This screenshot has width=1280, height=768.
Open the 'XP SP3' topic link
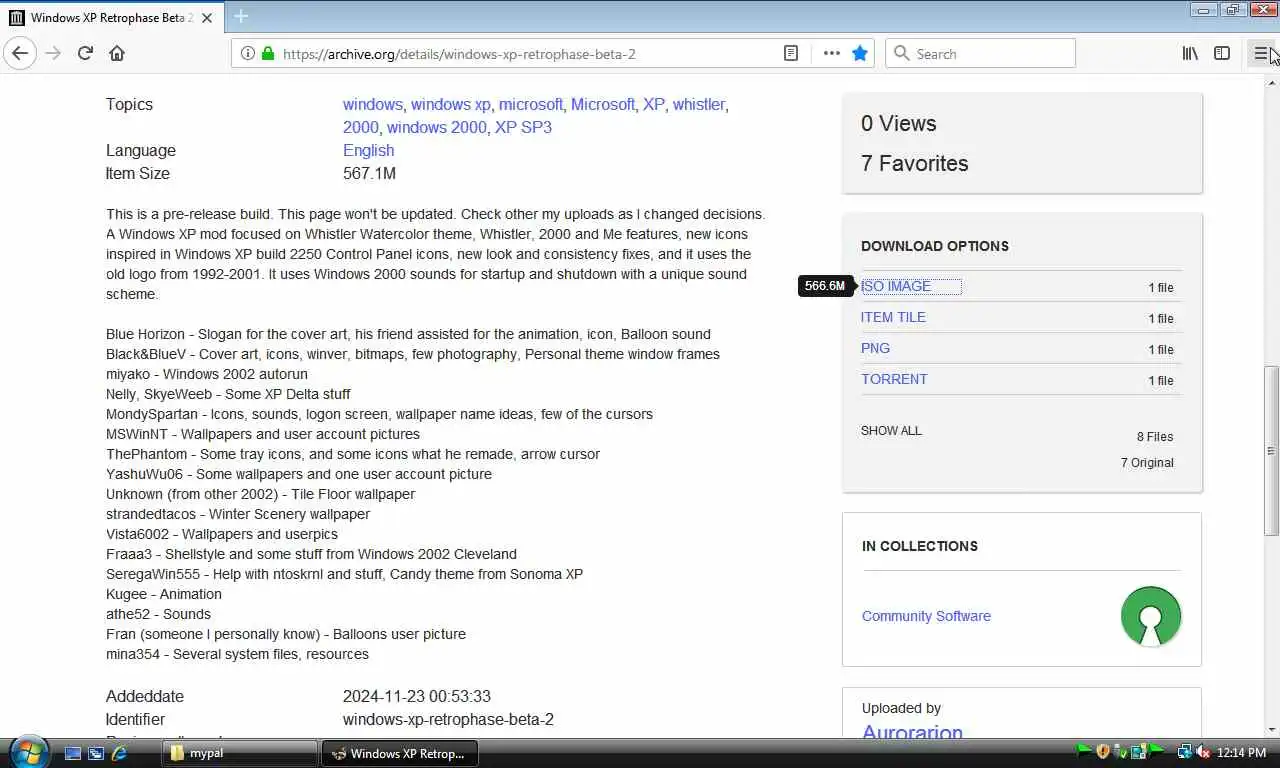(523, 127)
